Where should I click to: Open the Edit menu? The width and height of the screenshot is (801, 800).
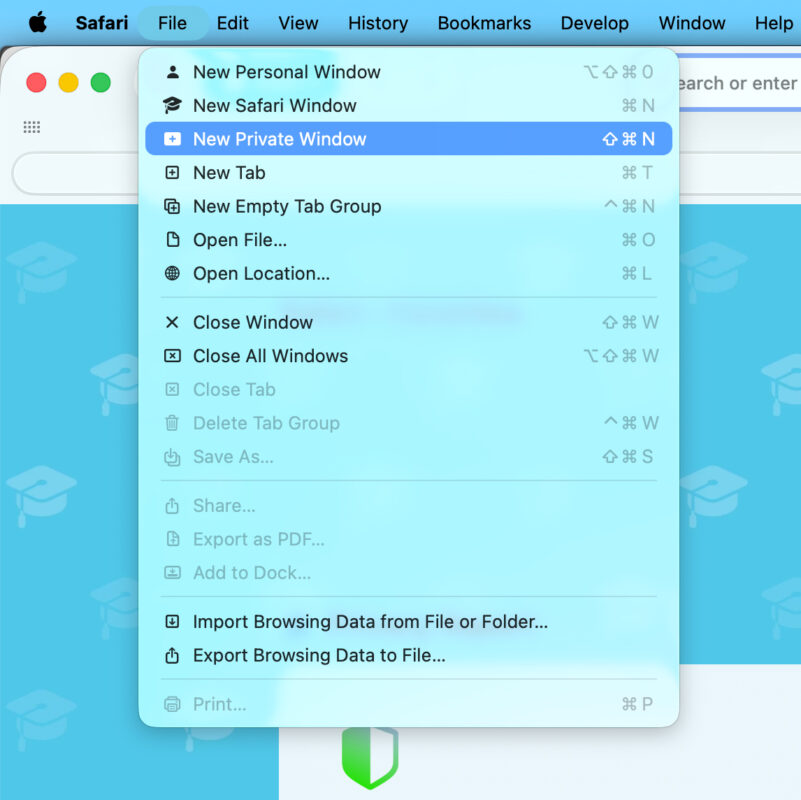232,23
